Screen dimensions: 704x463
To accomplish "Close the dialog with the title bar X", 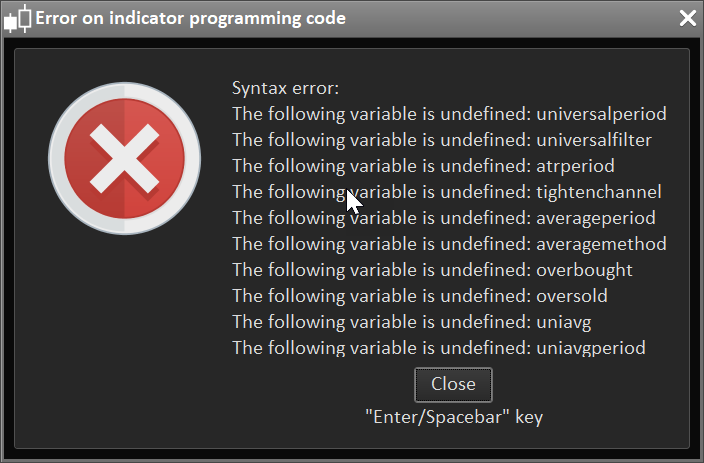I will click(687, 18).
